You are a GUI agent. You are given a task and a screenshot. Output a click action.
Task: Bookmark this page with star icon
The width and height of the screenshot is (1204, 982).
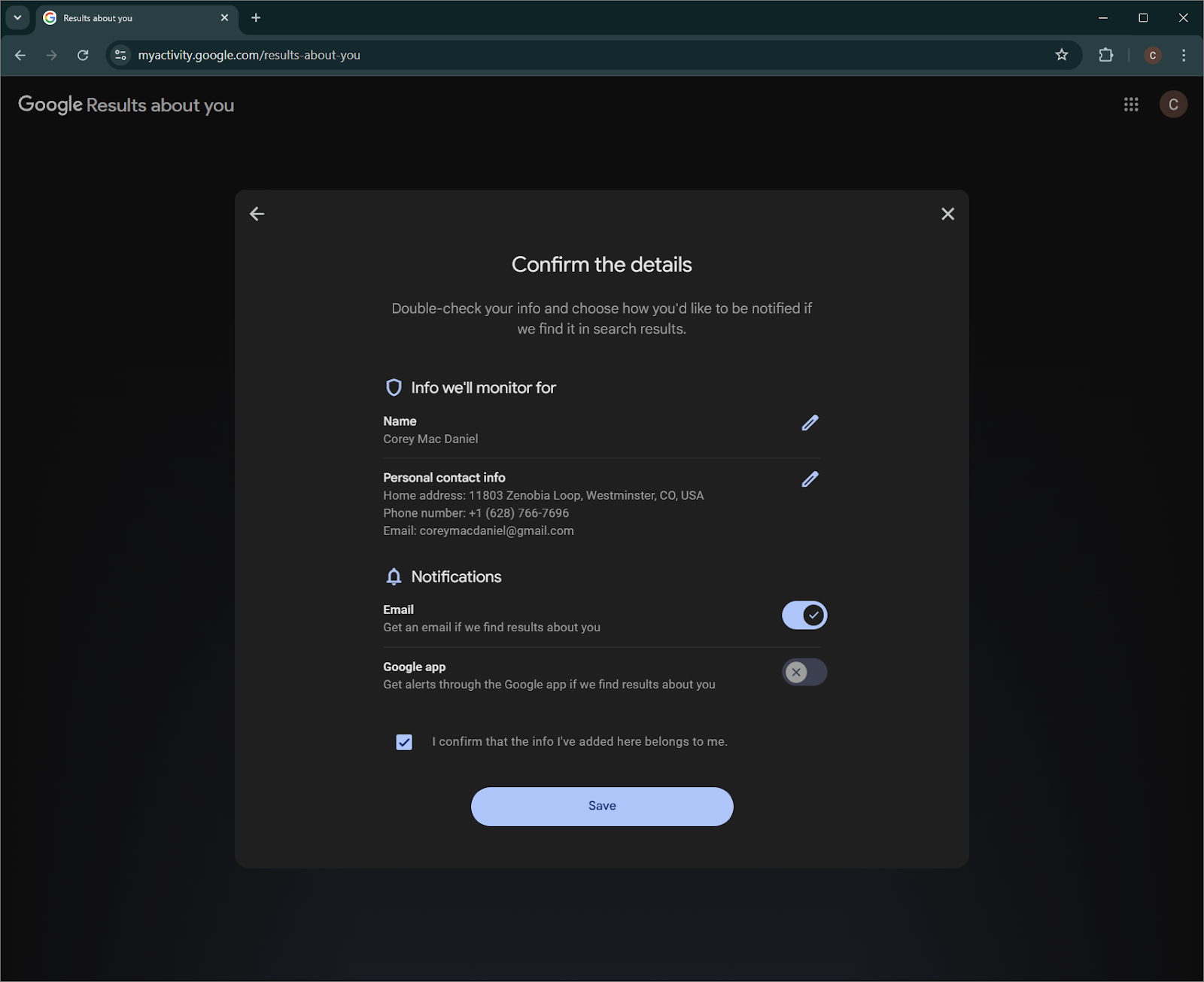click(1062, 55)
